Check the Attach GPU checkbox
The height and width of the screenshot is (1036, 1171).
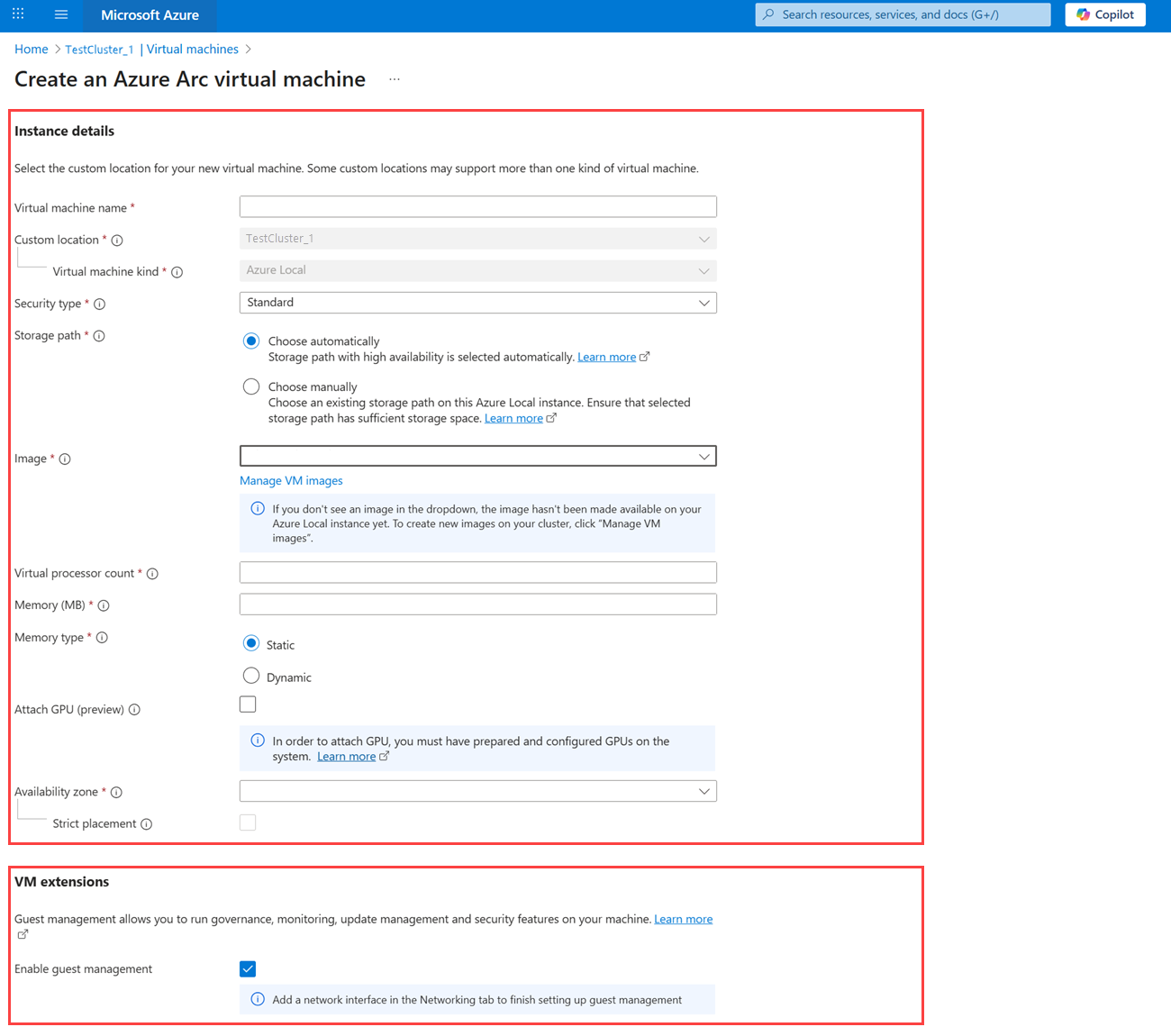[x=248, y=704]
